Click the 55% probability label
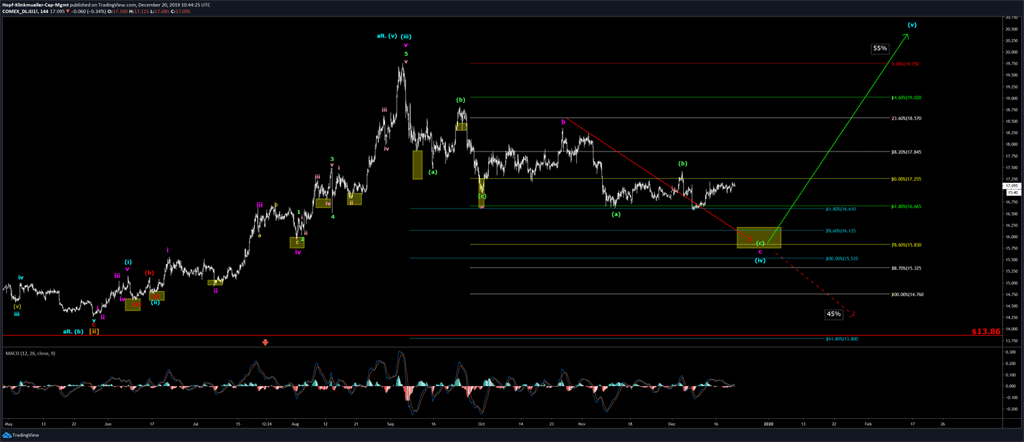The image size is (1024, 442). [x=879, y=48]
